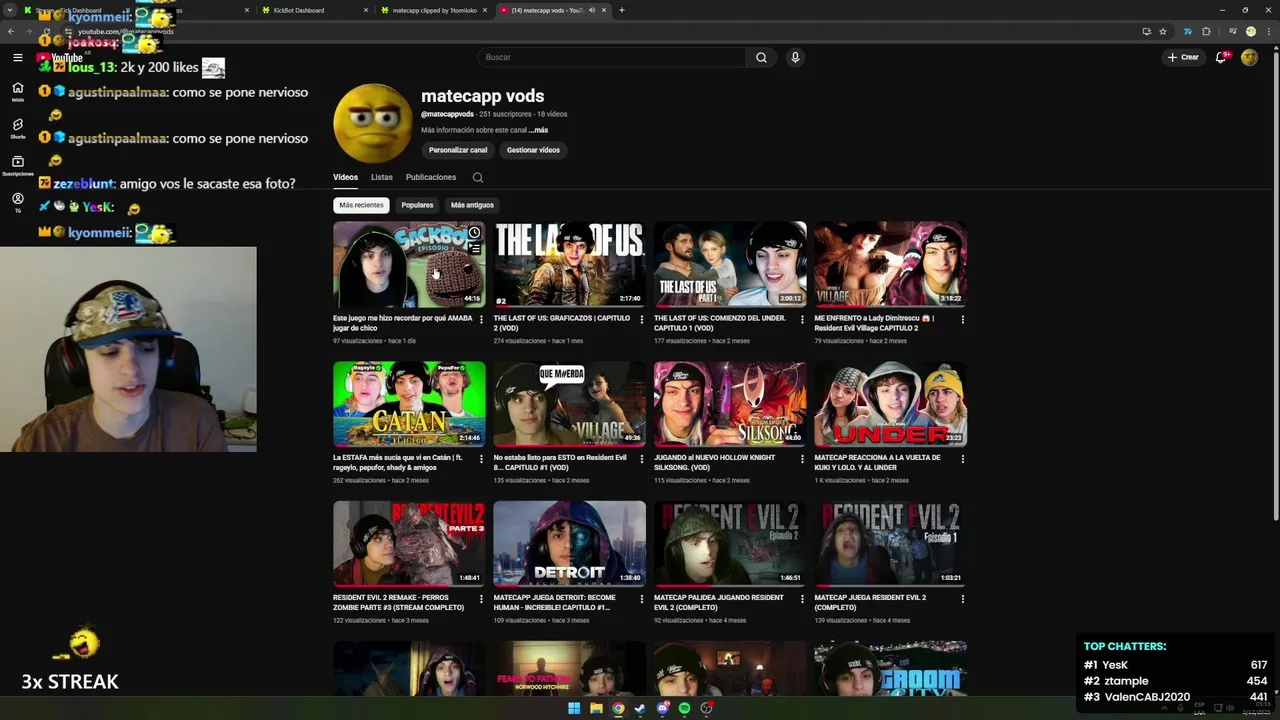Mute the matecapp vods browser tab

click(x=591, y=10)
